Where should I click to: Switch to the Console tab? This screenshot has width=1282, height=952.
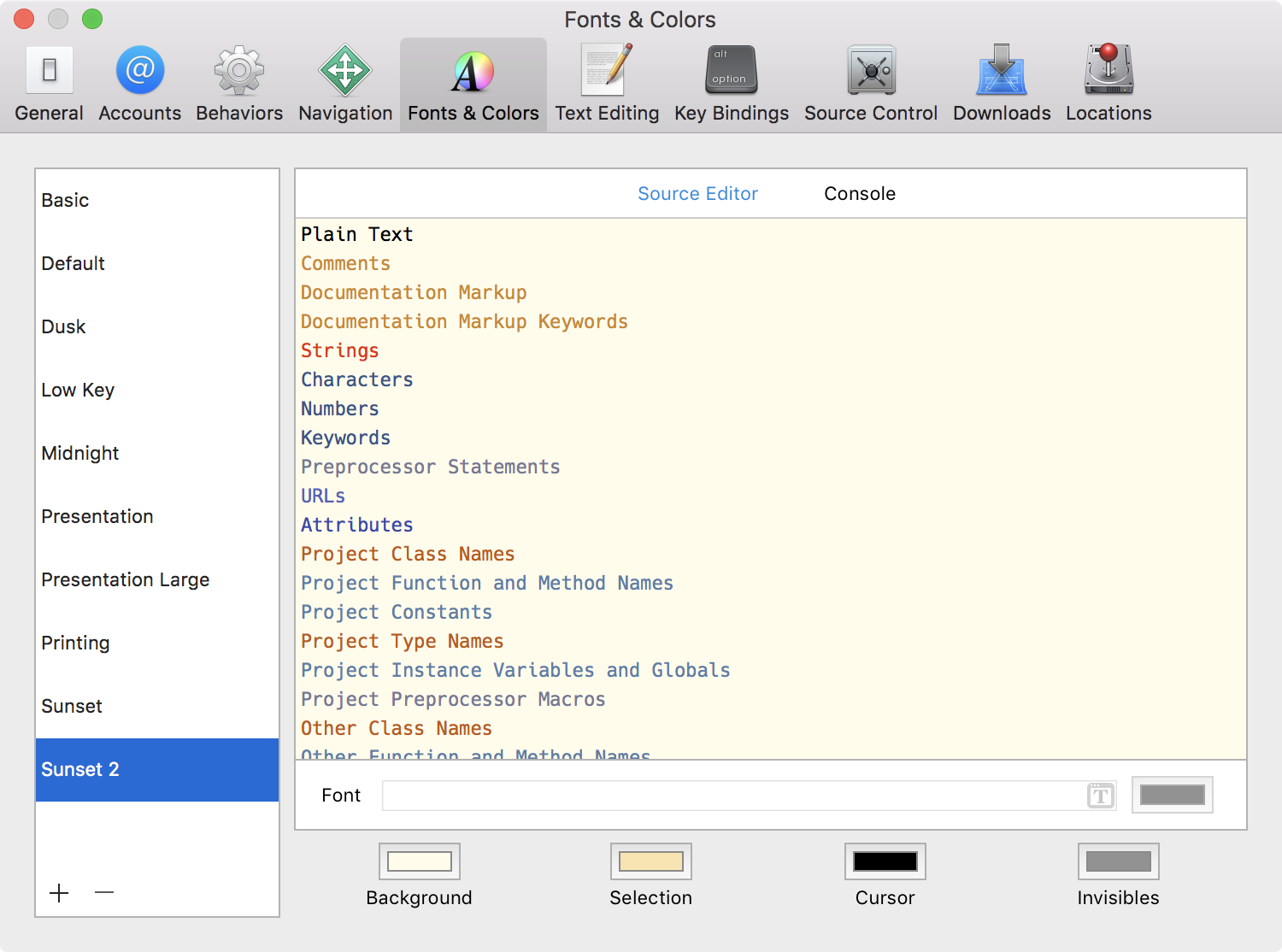click(x=859, y=194)
